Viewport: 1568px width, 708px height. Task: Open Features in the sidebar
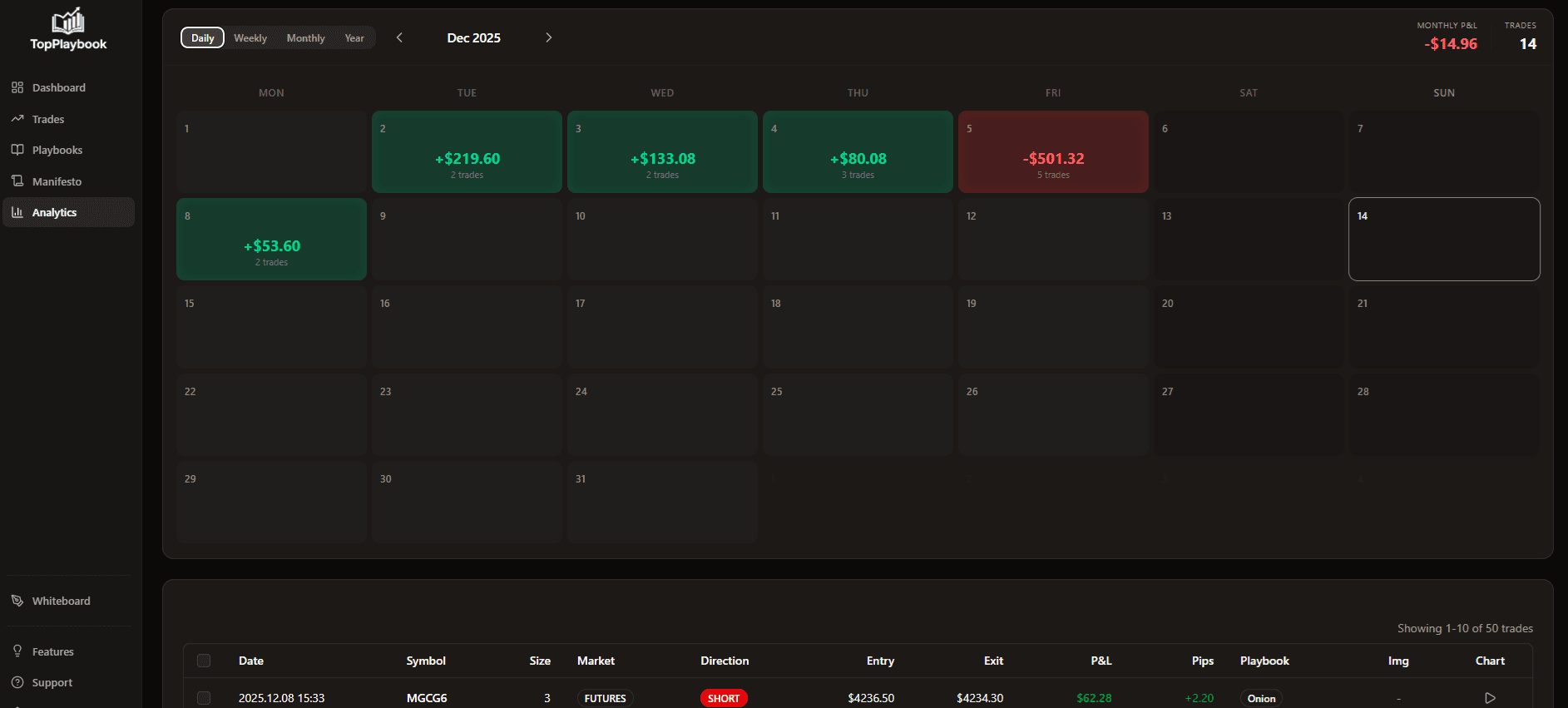click(68, 651)
